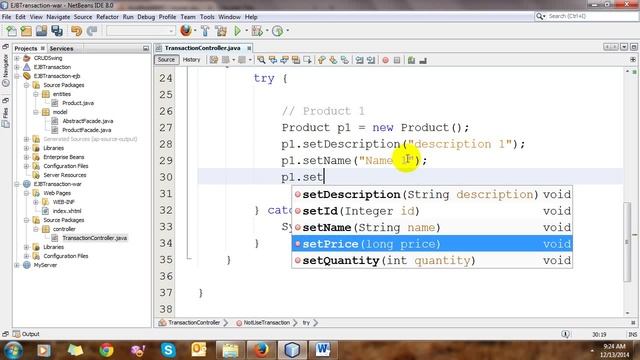This screenshot has height=360, width=640.
Task: Select setQuantity(int quantity) completion item
Action: 432,260
